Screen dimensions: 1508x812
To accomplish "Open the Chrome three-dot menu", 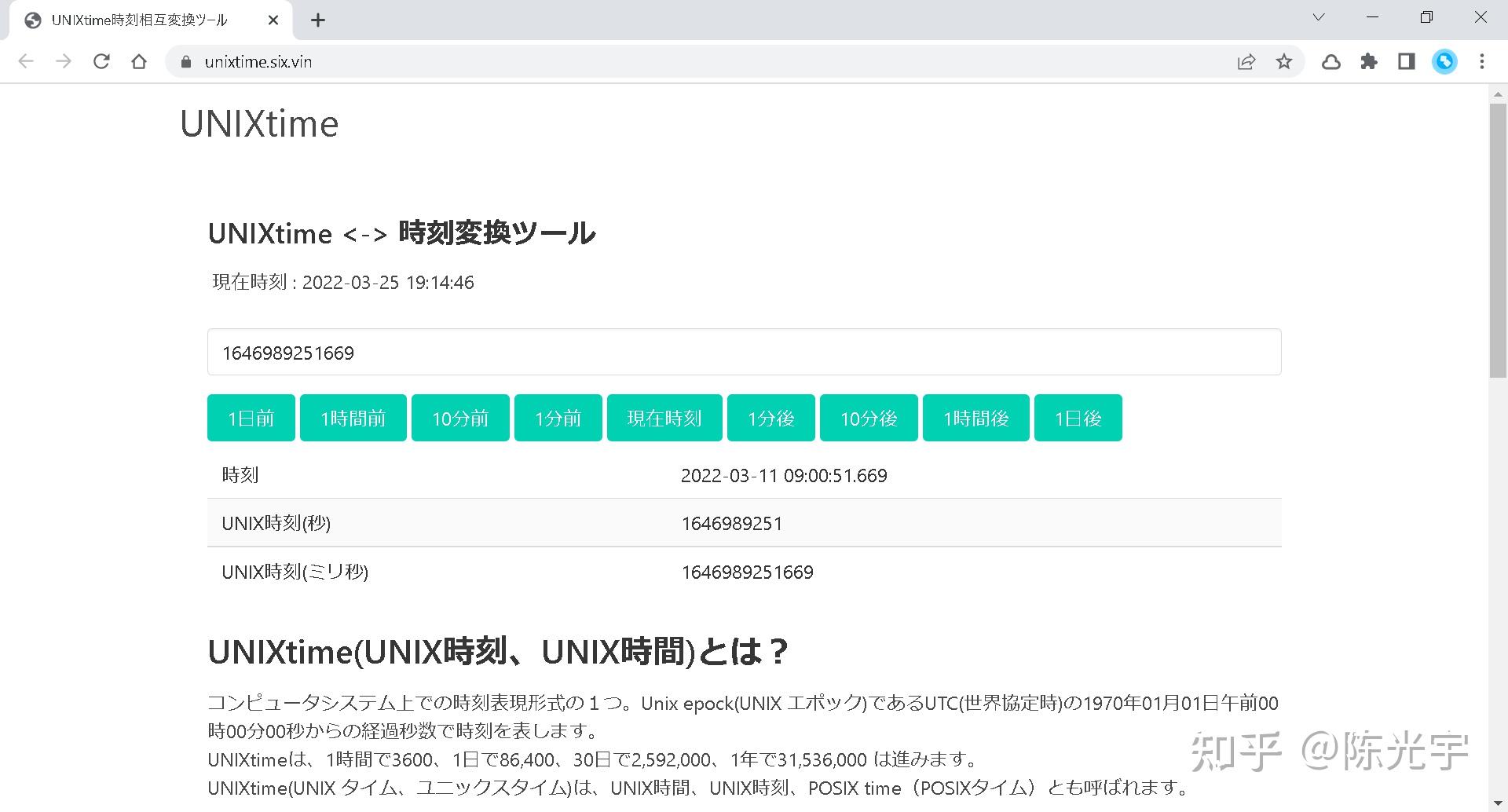I will (1482, 61).
